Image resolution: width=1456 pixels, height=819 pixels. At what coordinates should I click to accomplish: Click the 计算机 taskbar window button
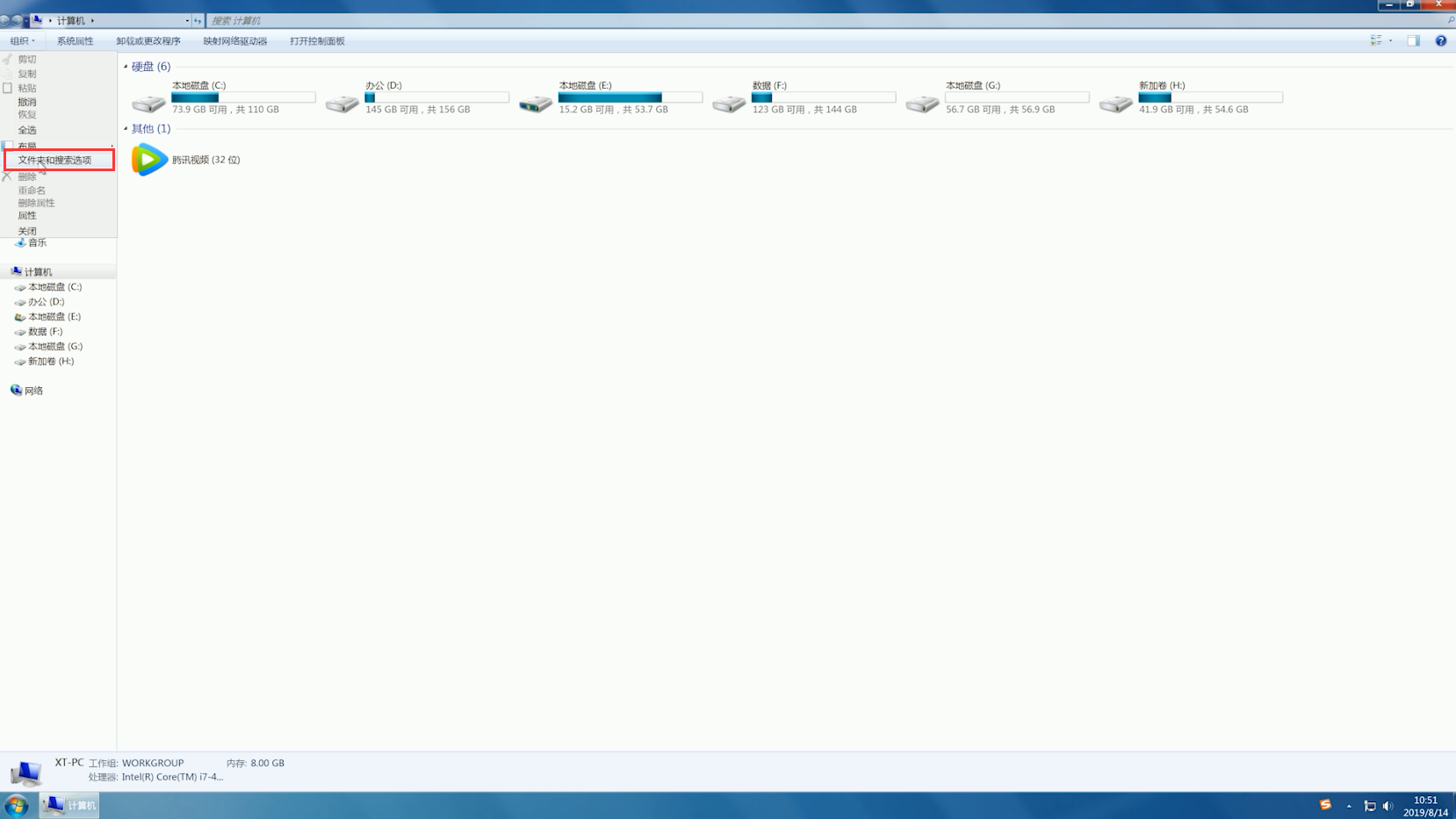(x=69, y=805)
